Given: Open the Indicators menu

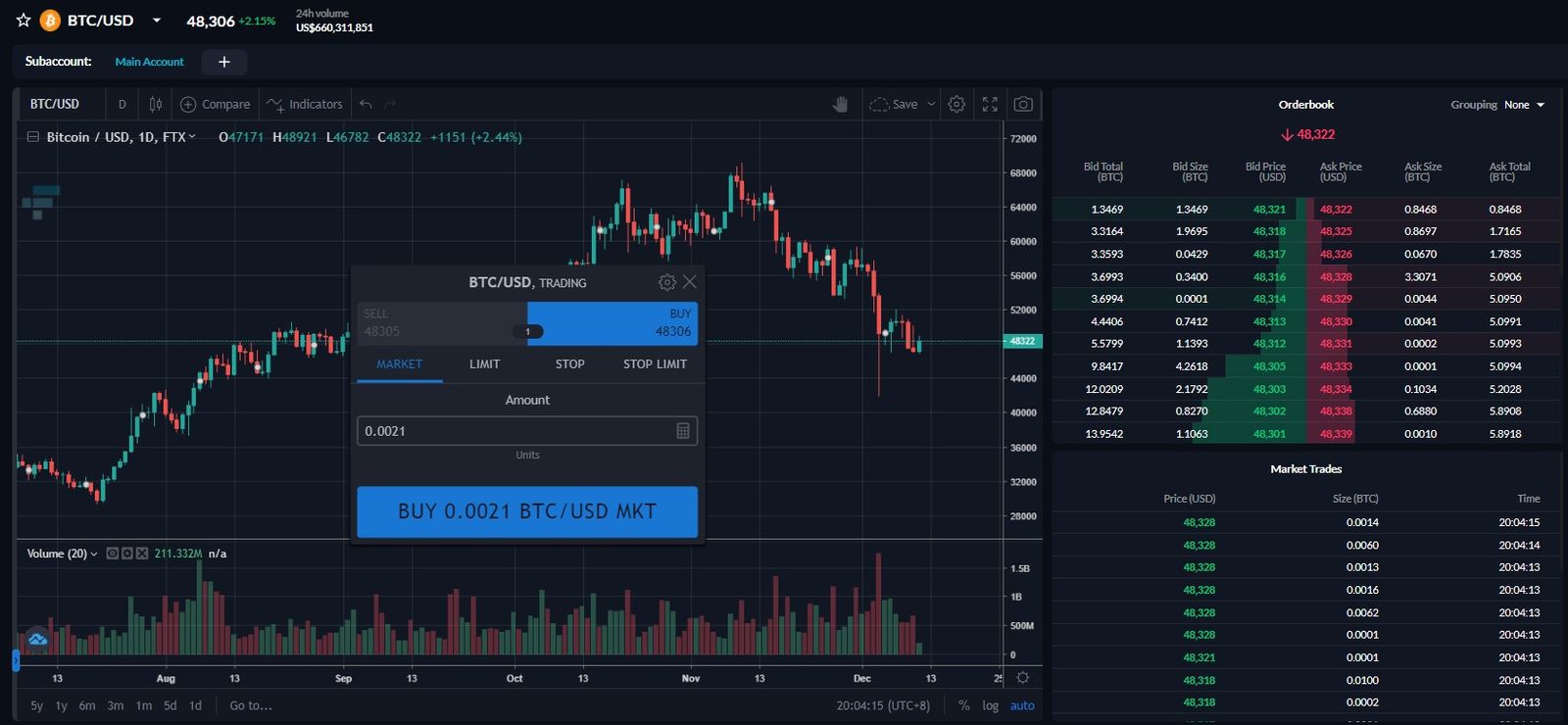Looking at the screenshot, I should [x=305, y=104].
